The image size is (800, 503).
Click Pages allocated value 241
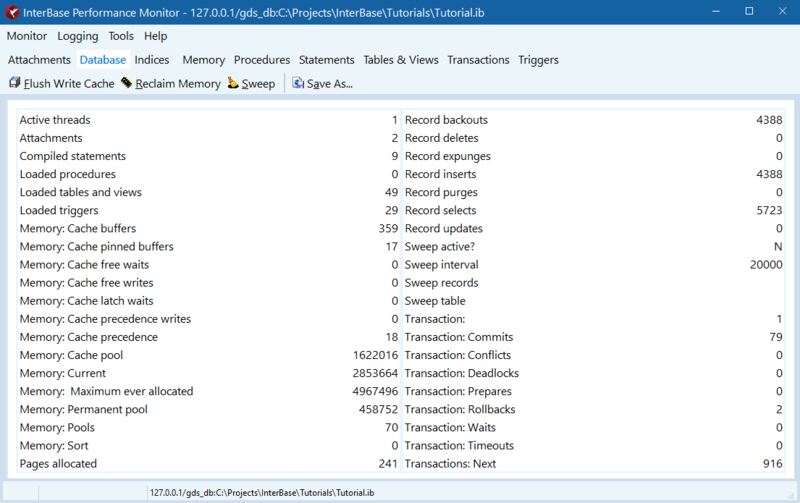pyautogui.click(x=388, y=464)
